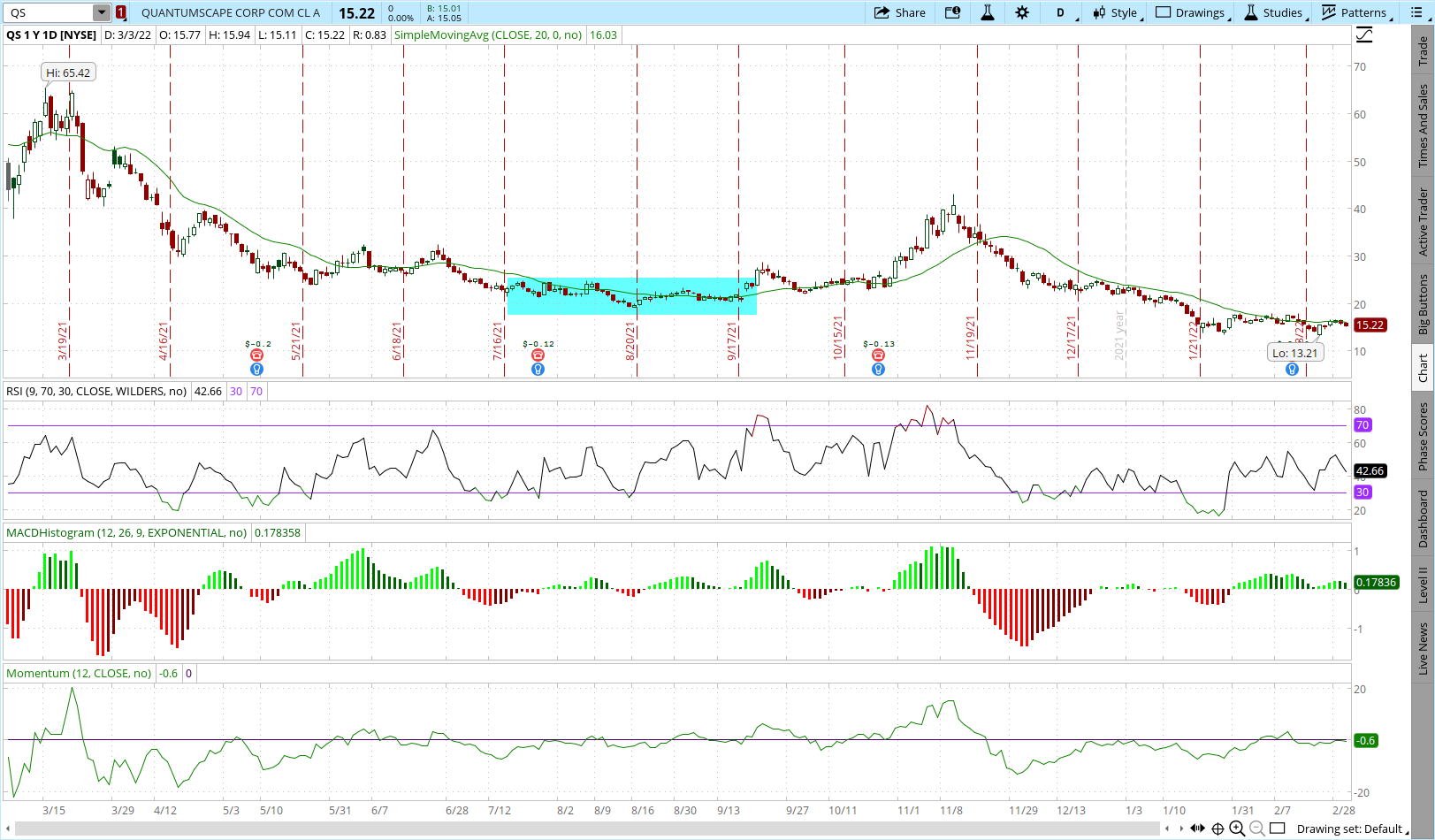Click the price axis scale icon above 70
The width and height of the screenshot is (1435, 840).
point(1364,35)
